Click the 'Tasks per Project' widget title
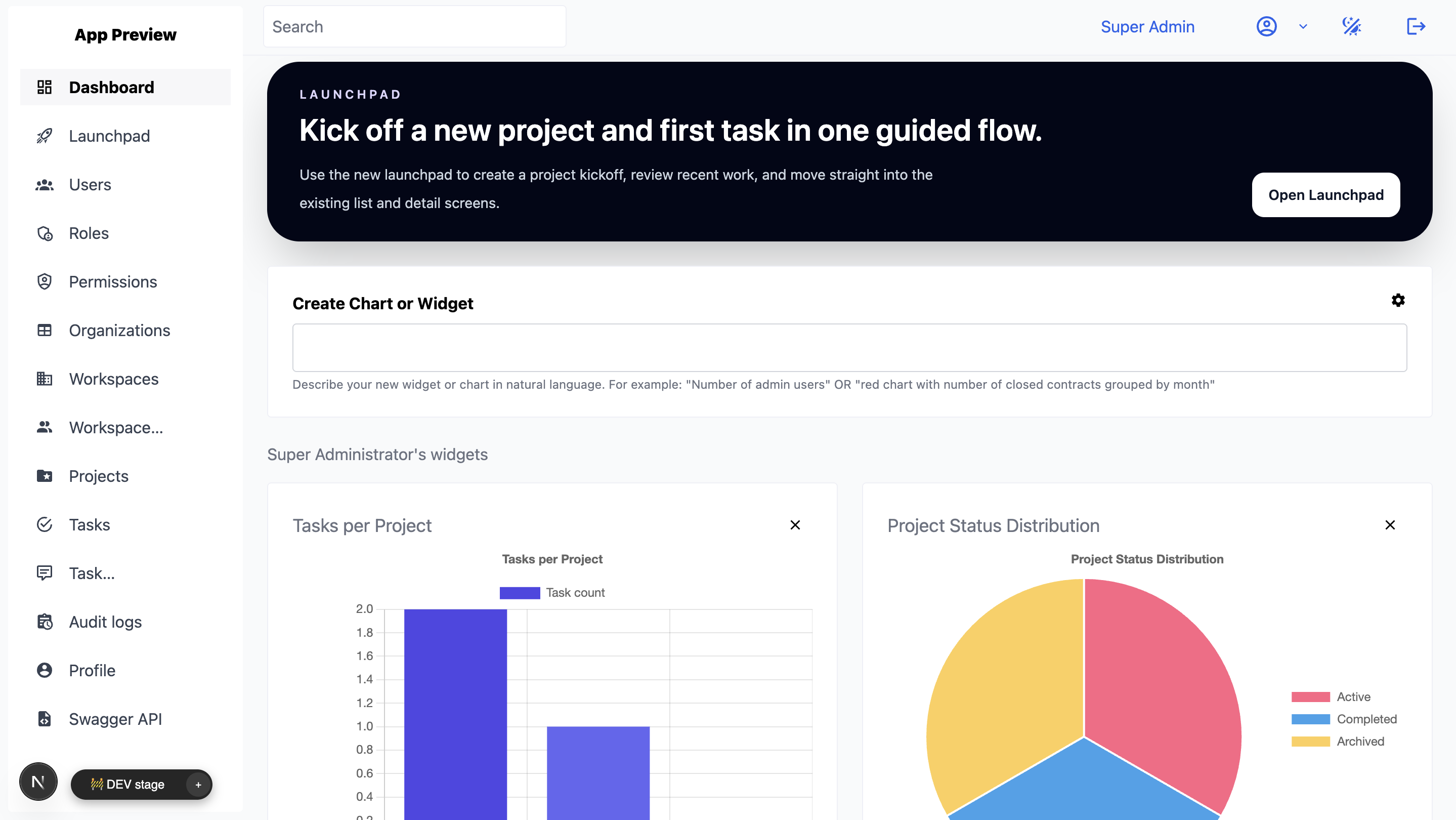 [362, 525]
